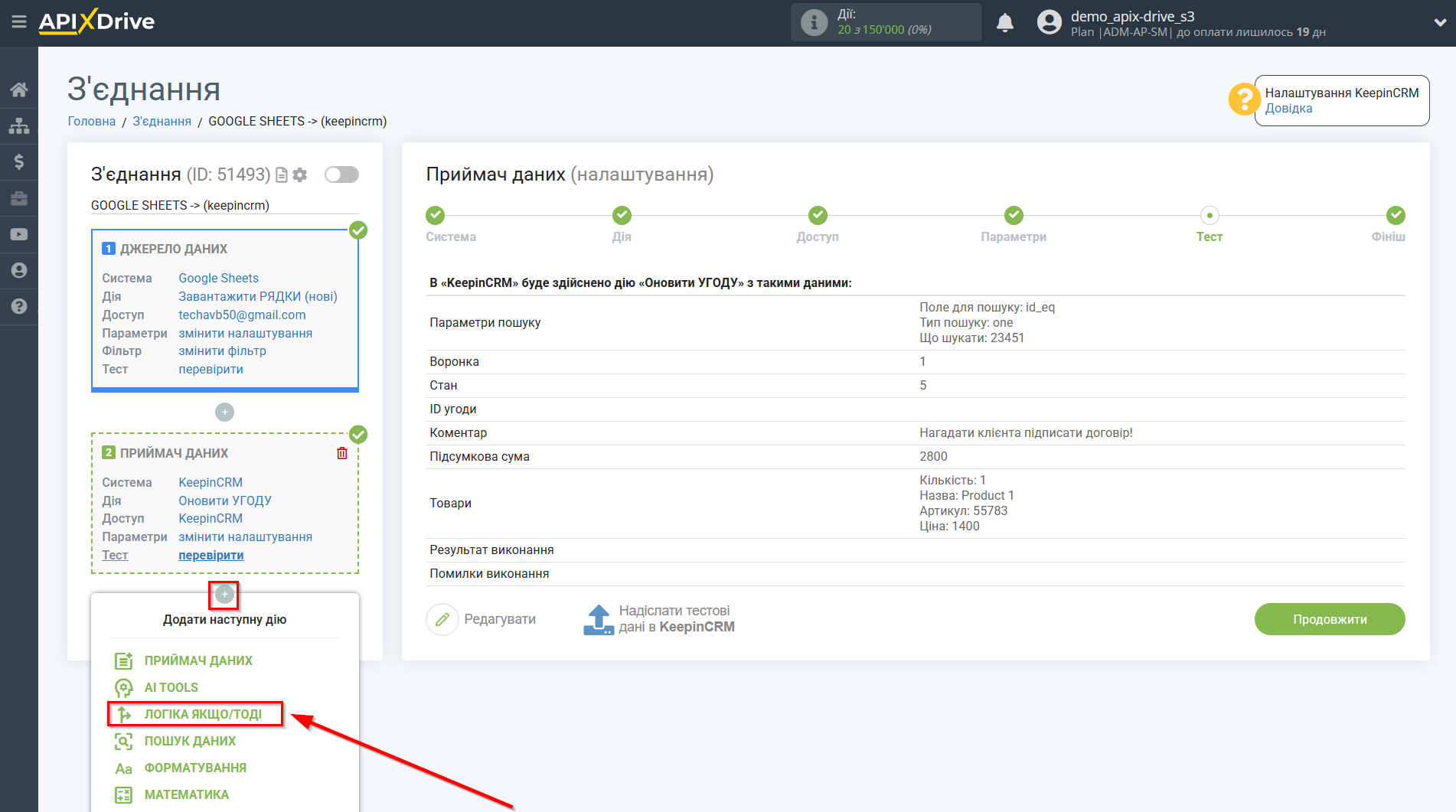This screenshot has width=1456, height=812.
Task: Open the connection notes document icon
Action: click(282, 175)
